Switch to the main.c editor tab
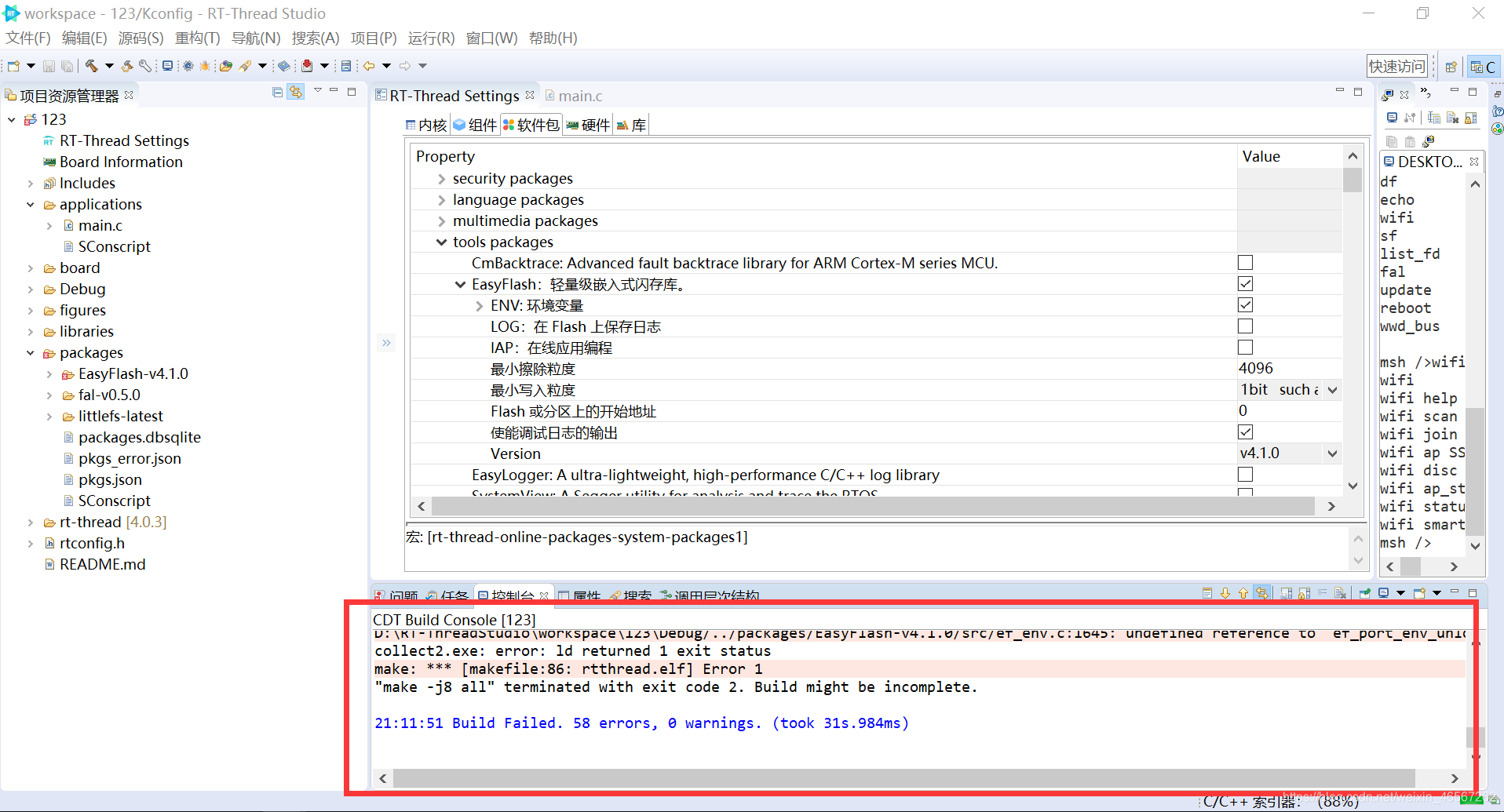 573,96
